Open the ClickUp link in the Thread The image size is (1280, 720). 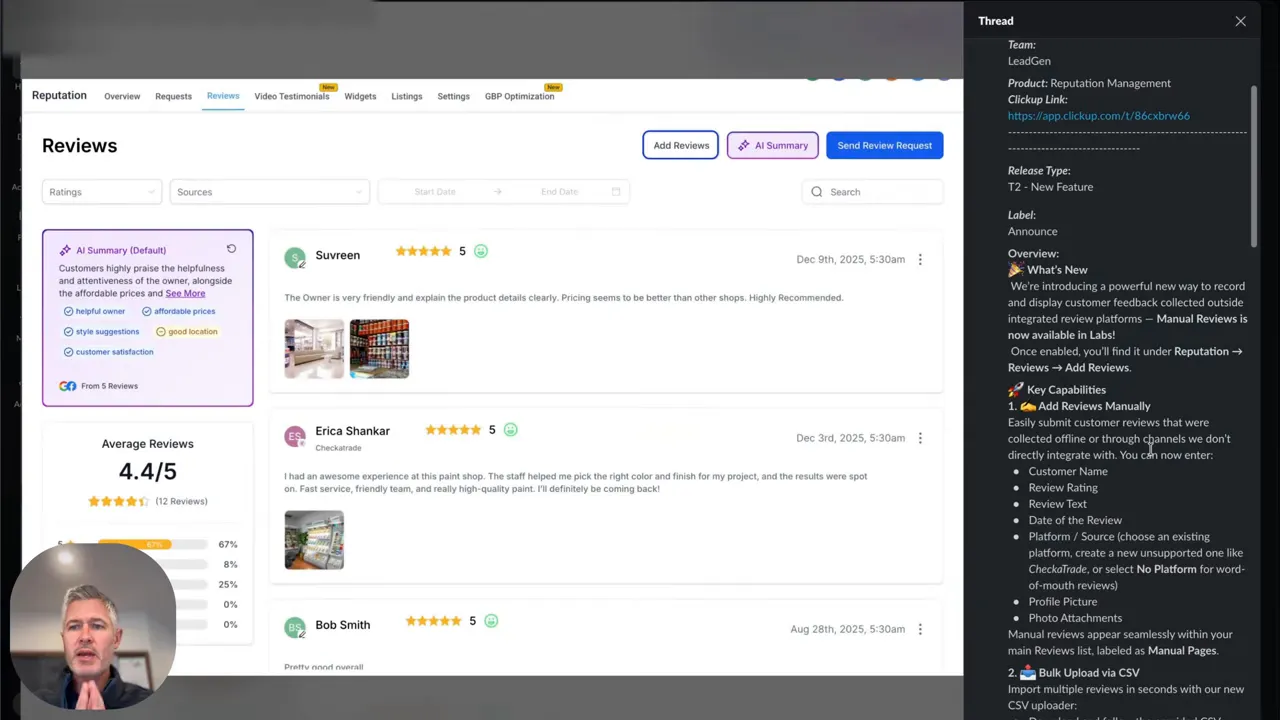(x=1098, y=116)
